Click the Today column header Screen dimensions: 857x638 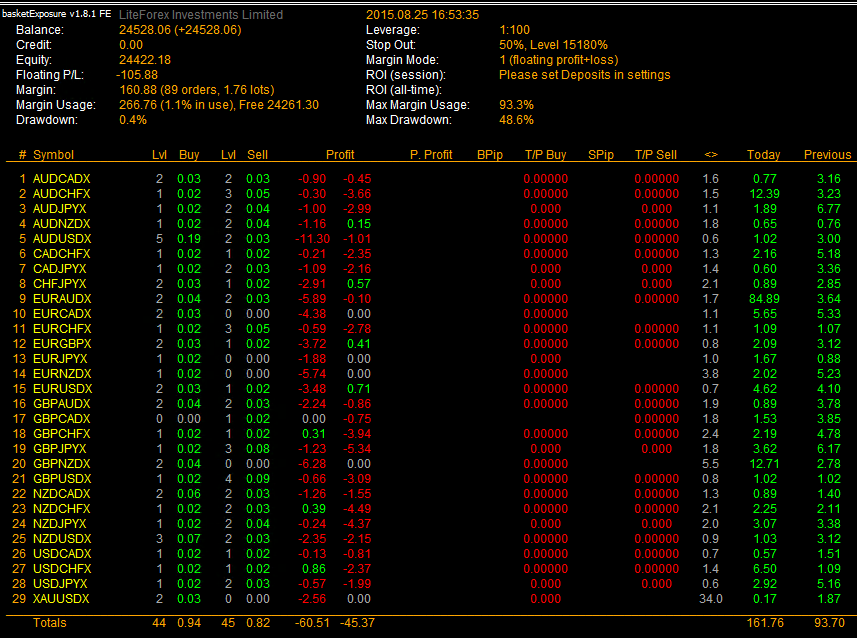763,155
